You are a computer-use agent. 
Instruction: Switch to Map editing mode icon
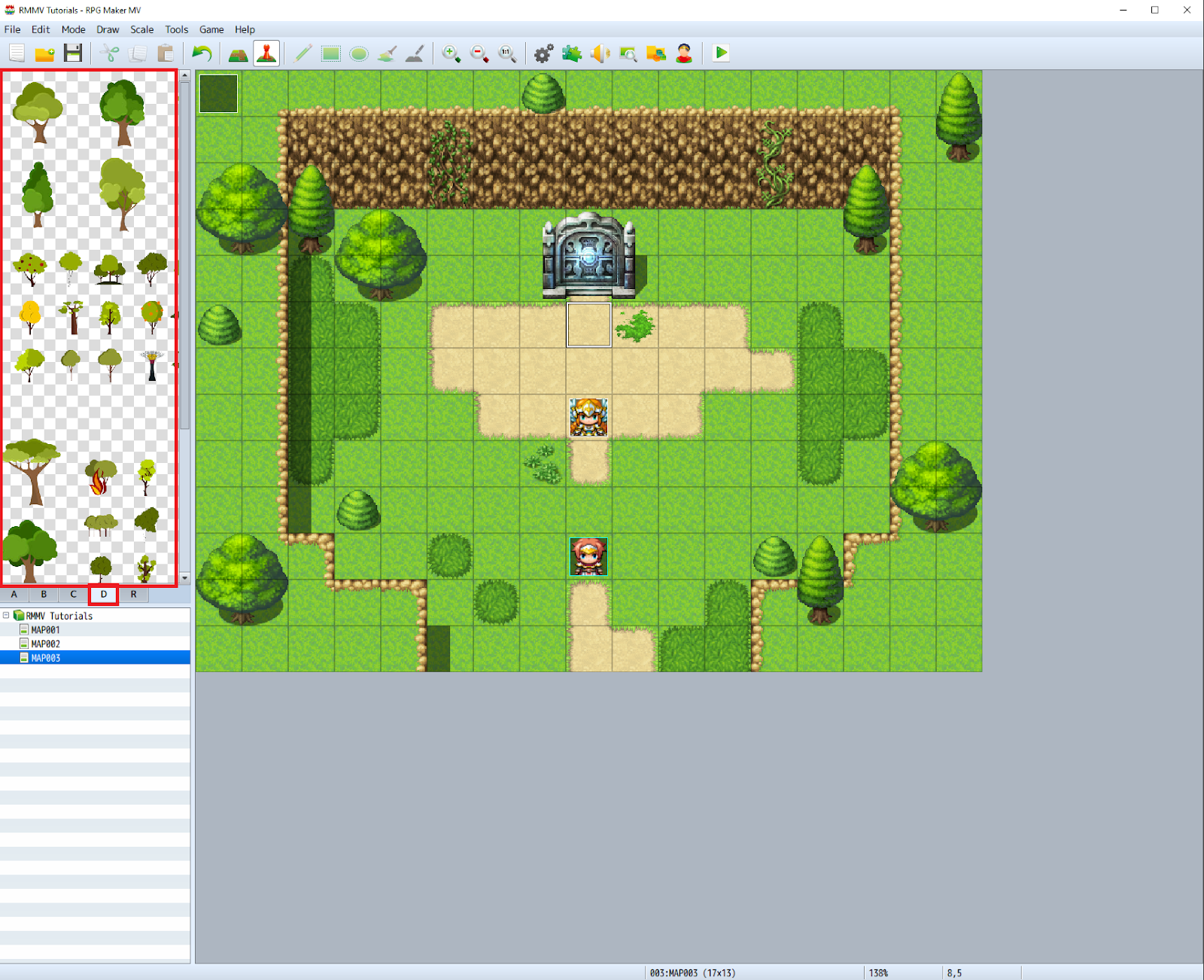pos(239,53)
